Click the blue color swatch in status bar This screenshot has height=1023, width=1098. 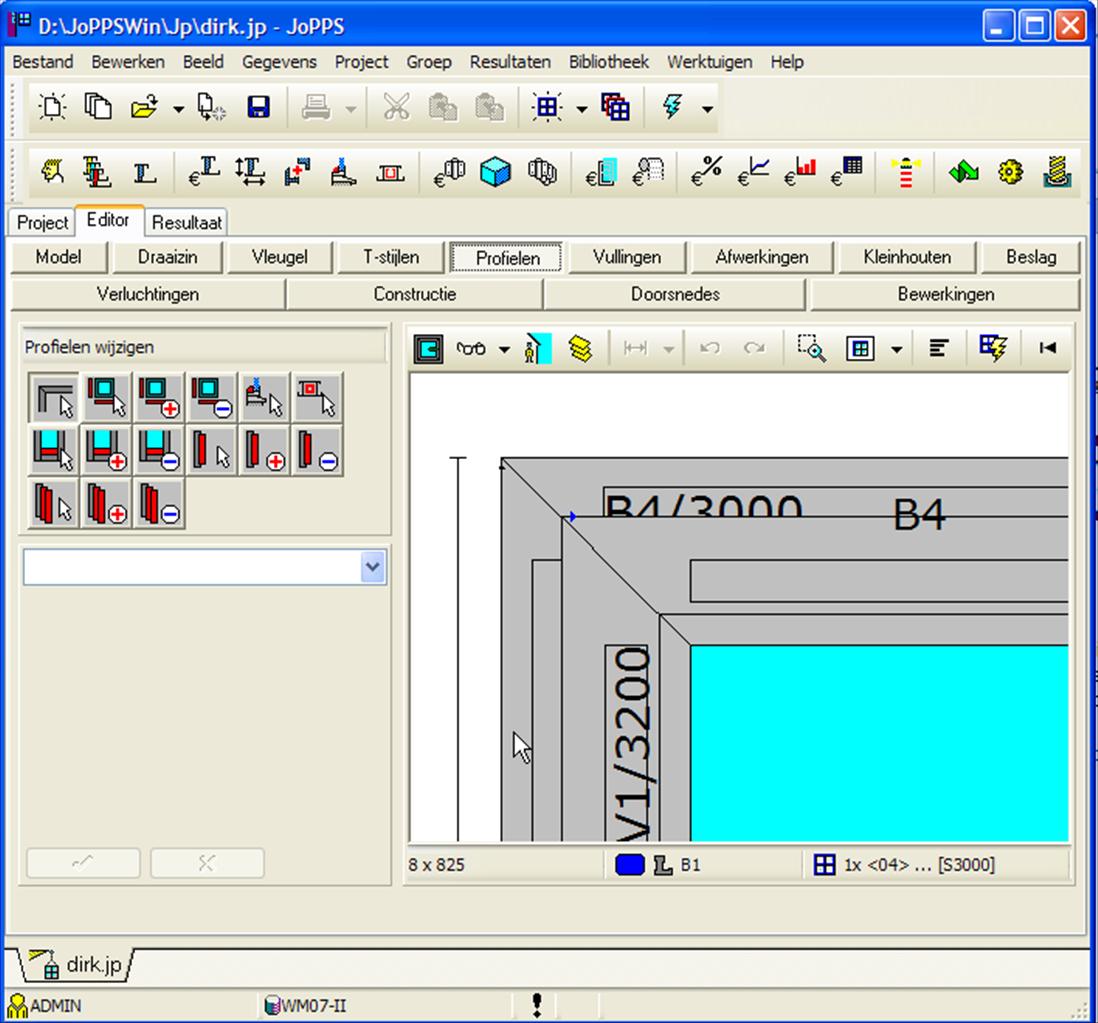pyautogui.click(x=630, y=865)
